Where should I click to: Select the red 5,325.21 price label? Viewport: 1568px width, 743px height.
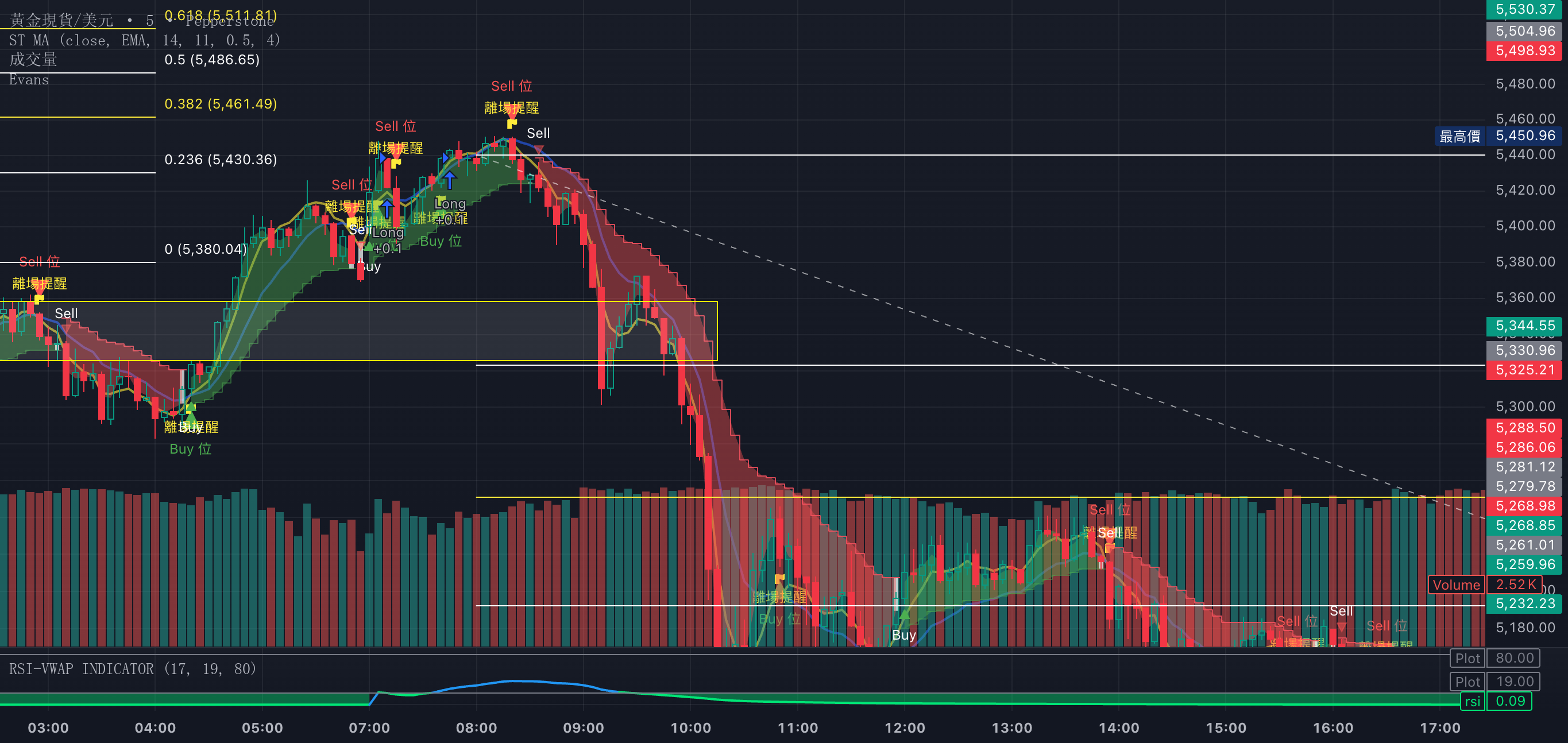click(x=1525, y=370)
